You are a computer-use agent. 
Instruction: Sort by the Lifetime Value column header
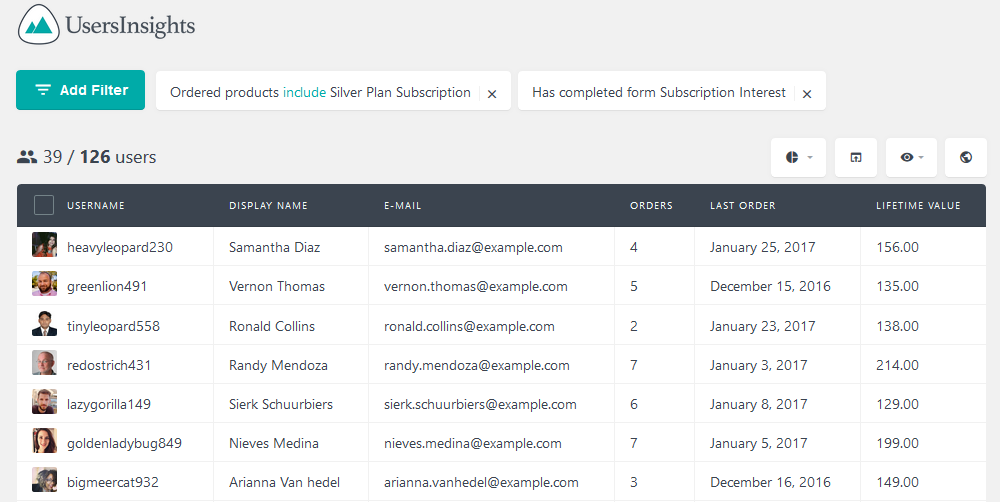pos(918,205)
